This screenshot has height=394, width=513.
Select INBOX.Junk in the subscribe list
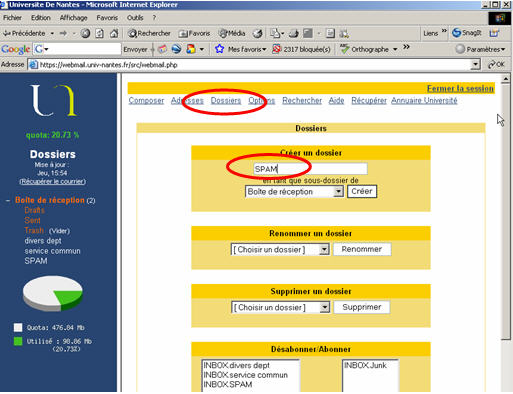[x=365, y=365]
